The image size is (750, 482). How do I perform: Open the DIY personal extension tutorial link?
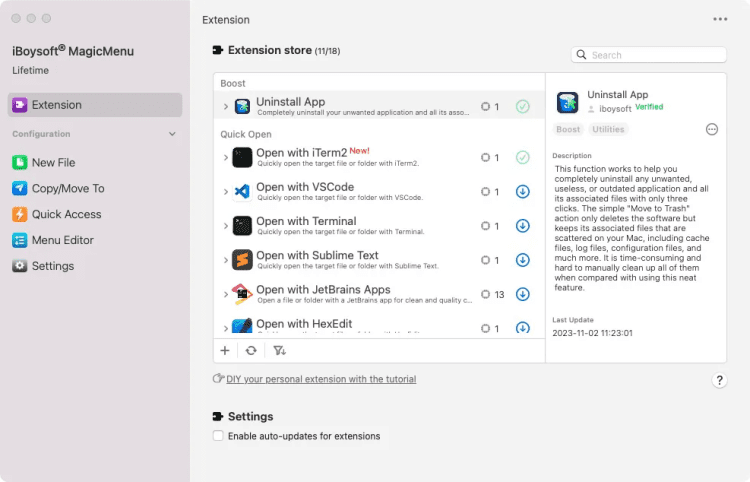click(x=321, y=379)
